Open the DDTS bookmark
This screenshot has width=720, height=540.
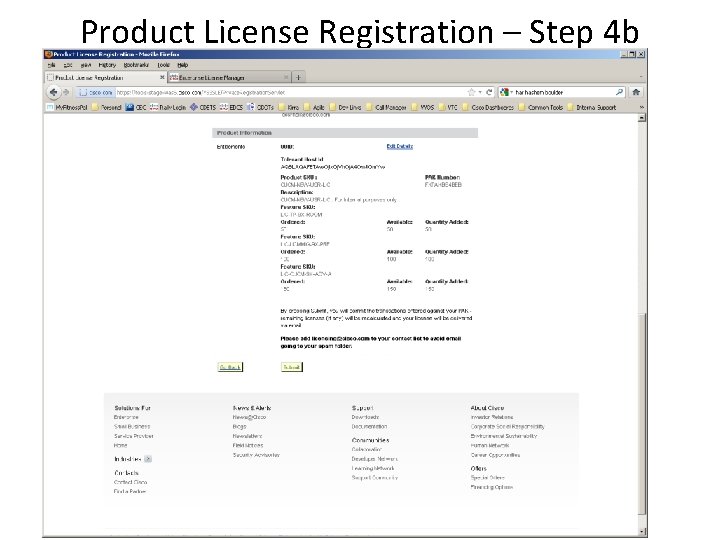260,107
